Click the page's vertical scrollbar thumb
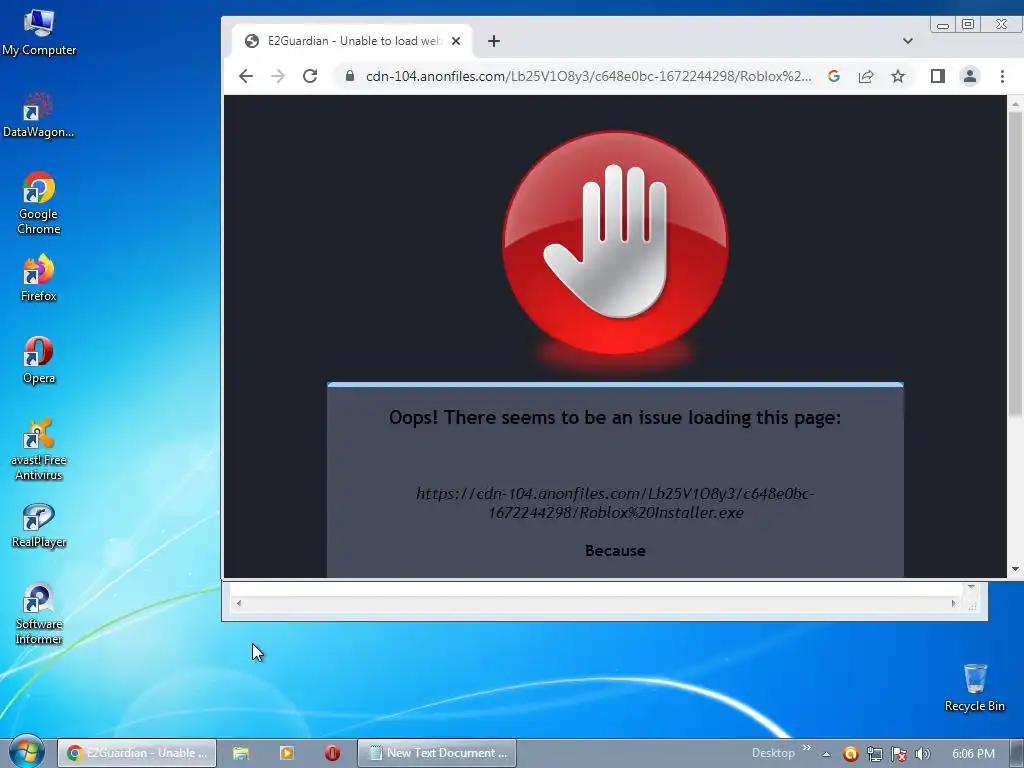This screenshot has width=1024, height=768. (x=1015, y=264)
